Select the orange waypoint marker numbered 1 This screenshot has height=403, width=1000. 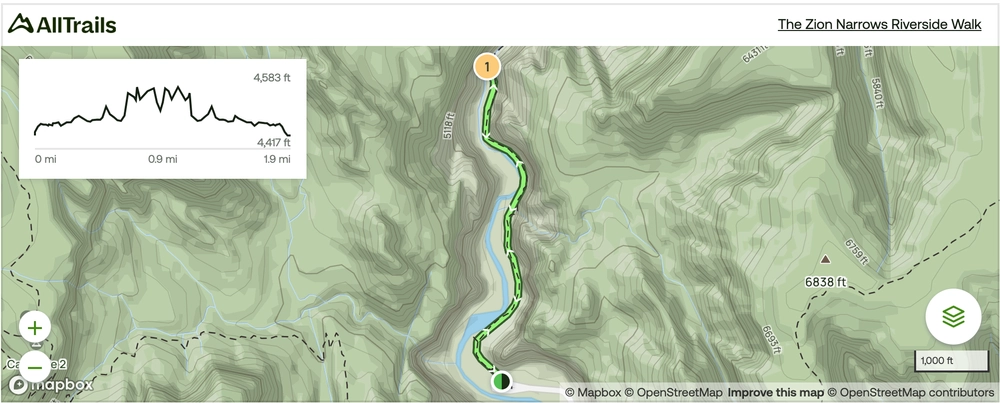coord(487,66)
